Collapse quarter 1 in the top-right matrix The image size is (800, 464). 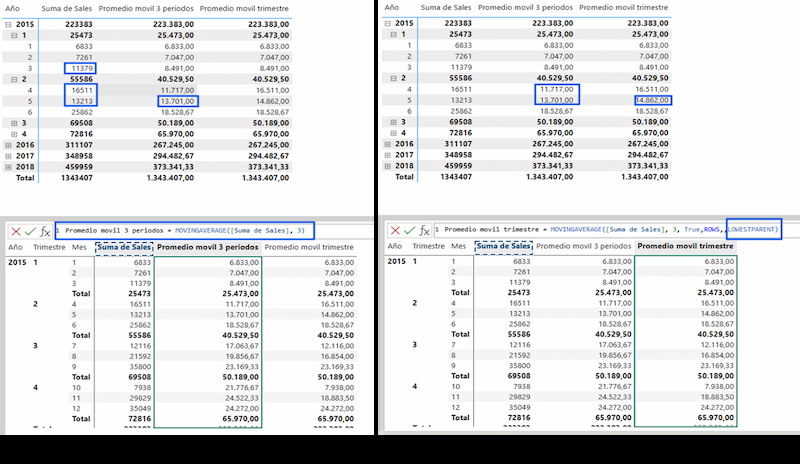coord(395,33)
